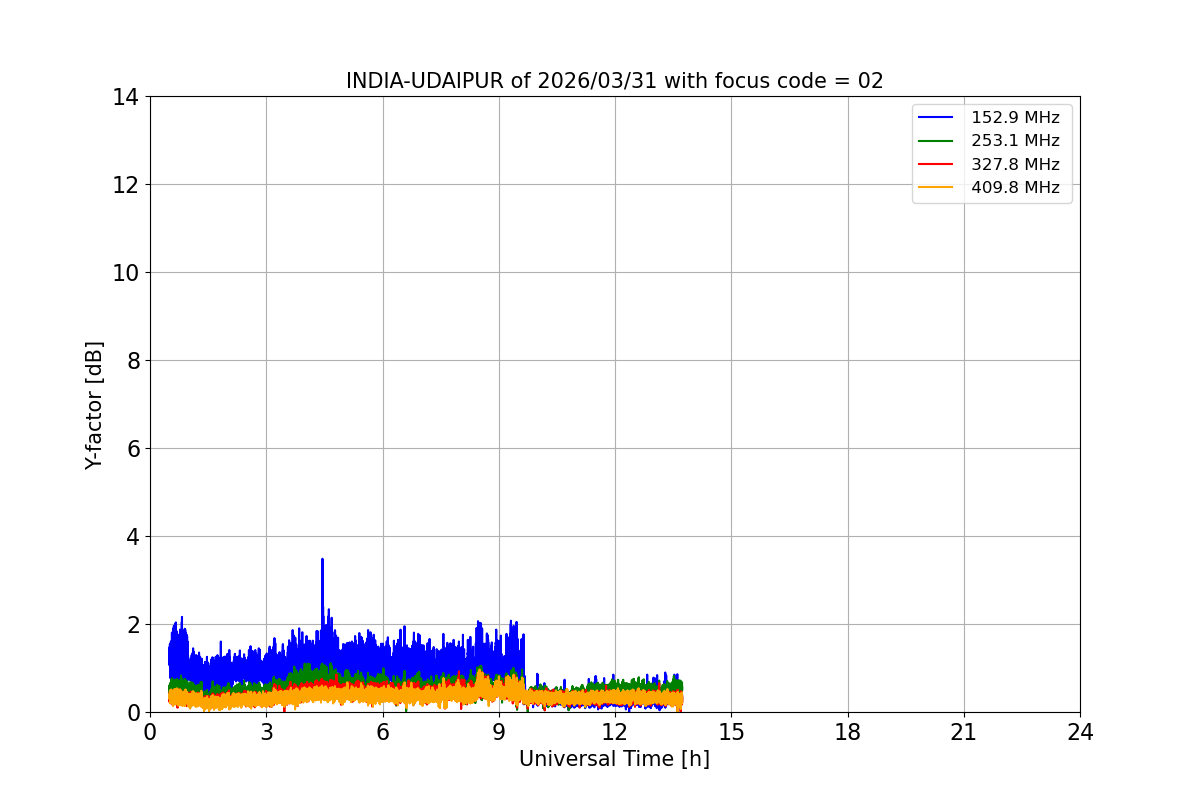Viewport: 1200px width, 800px height.
Task: Click the blue spike peak near 3.5 dB
Action: coord(322,560)
